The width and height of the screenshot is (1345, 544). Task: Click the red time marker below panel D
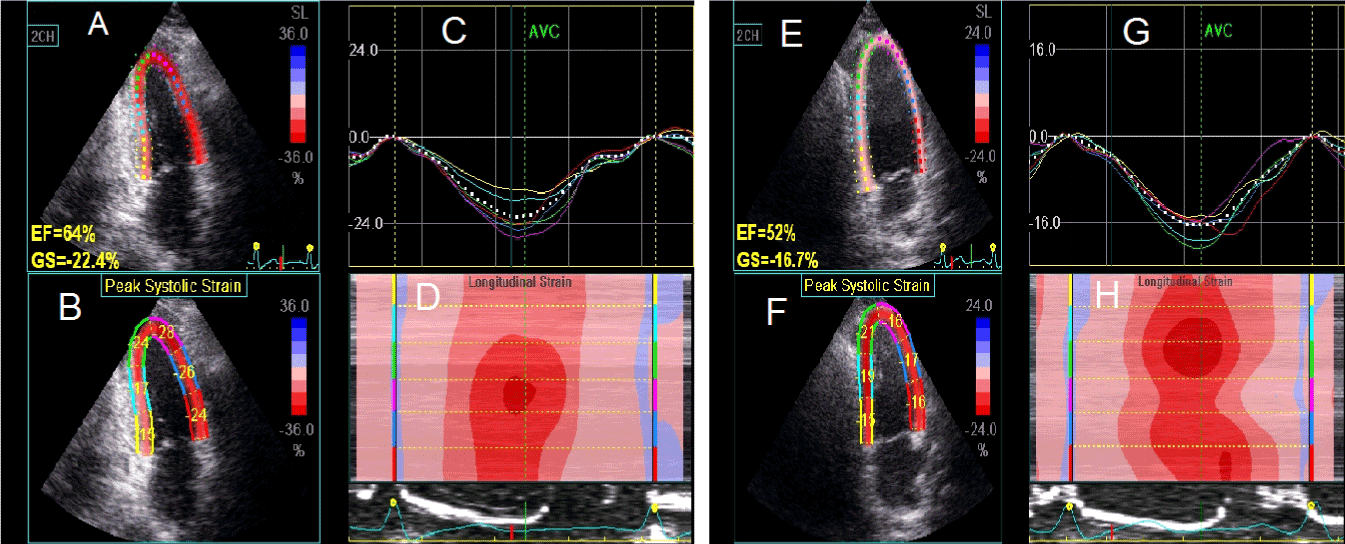[512, 536]
